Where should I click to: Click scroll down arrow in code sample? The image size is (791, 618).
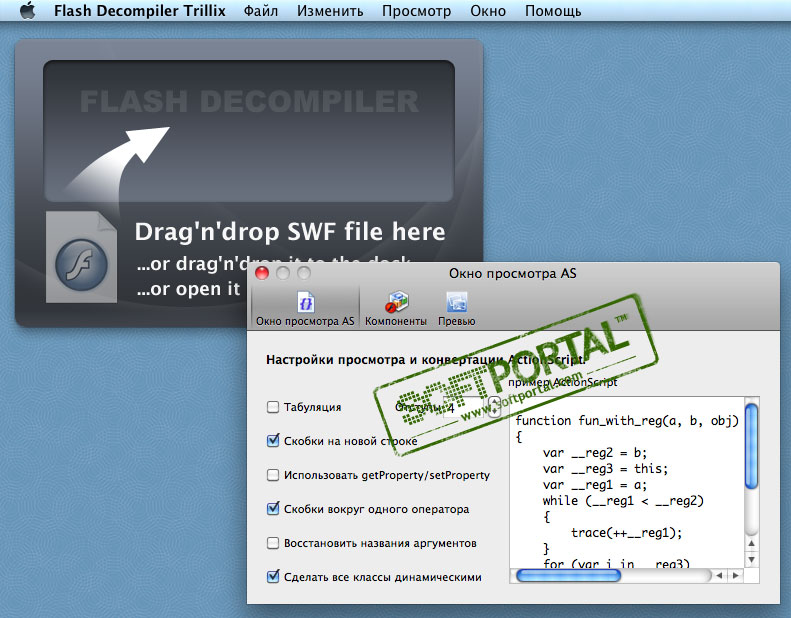point(752,559)
